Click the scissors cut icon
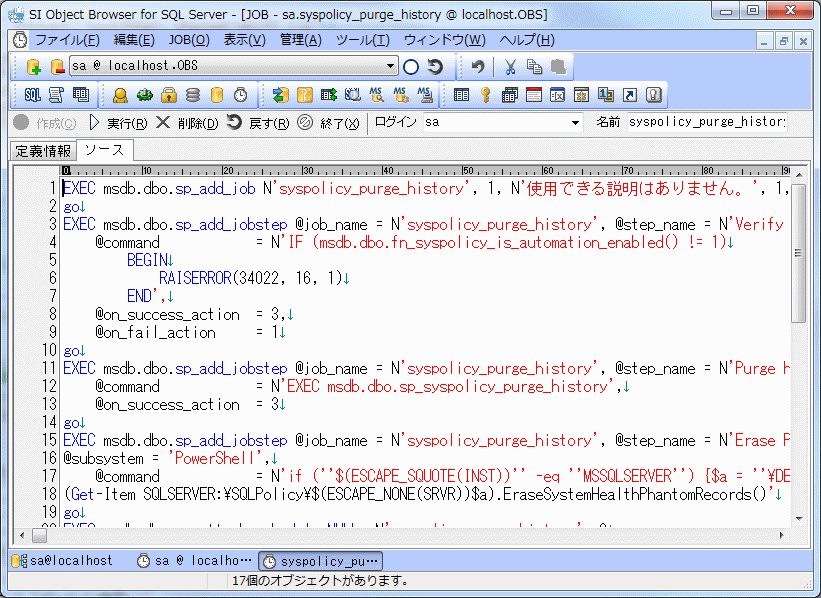 coord(509,67)
